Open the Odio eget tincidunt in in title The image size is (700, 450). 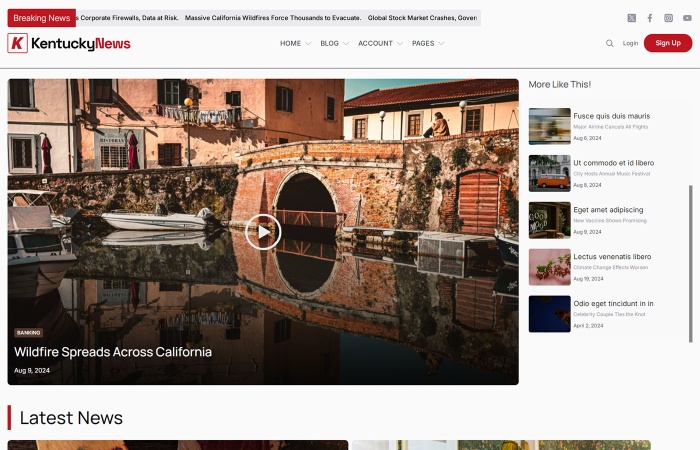613,304
